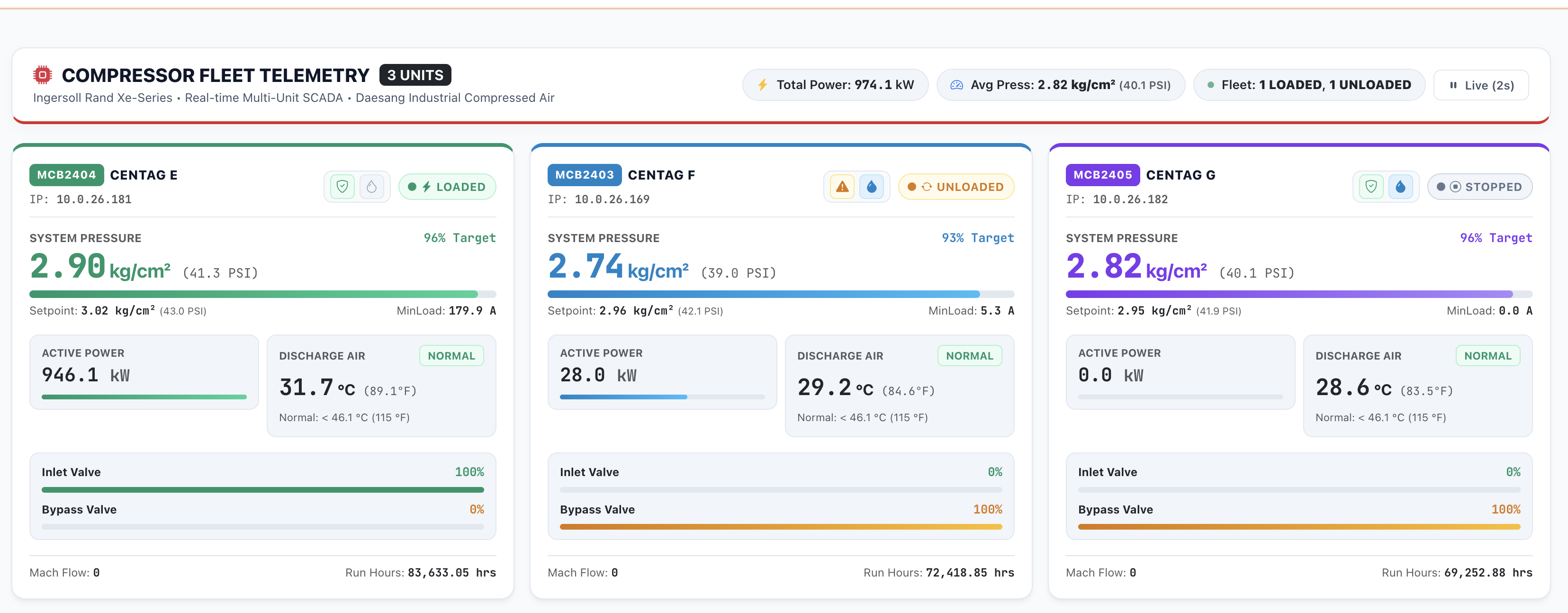Click the LOADED status badge on CENTAG E
The width and height of the screenshot is (1568, 613).
click(x=447, y=187)
